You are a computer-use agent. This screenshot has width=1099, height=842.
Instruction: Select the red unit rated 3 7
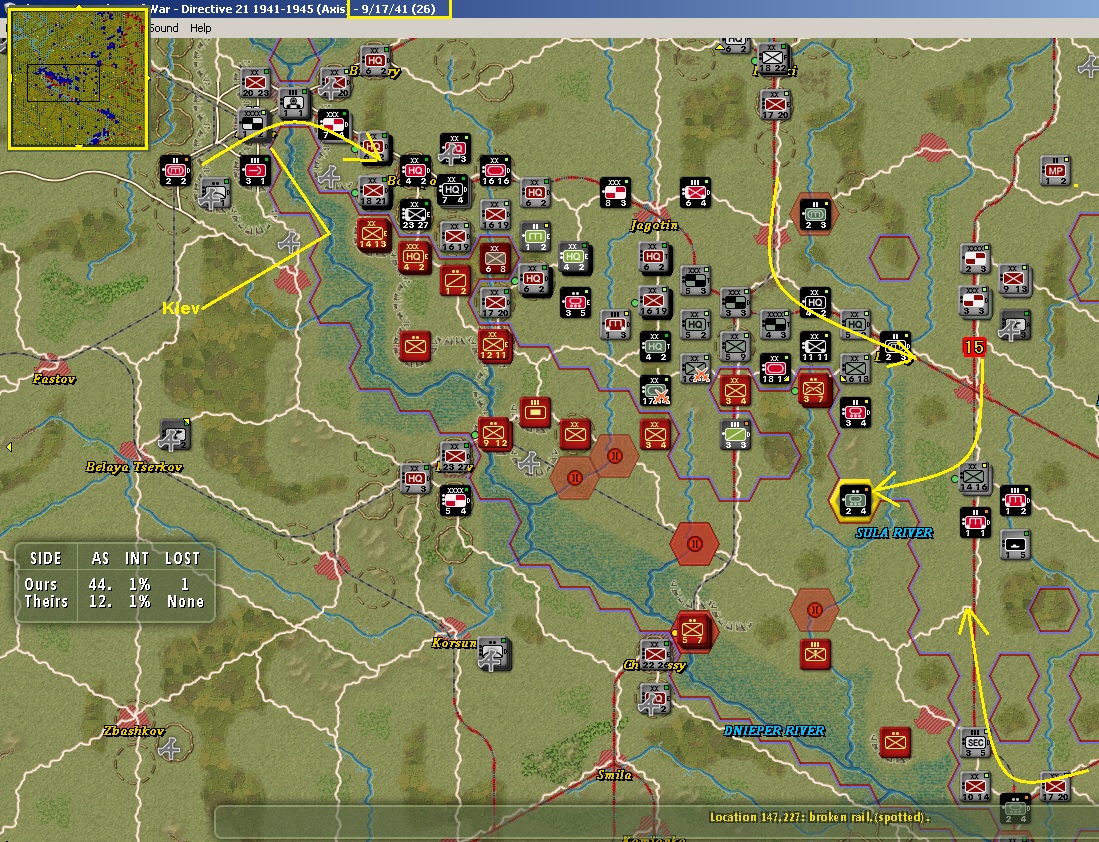[814, 391]
